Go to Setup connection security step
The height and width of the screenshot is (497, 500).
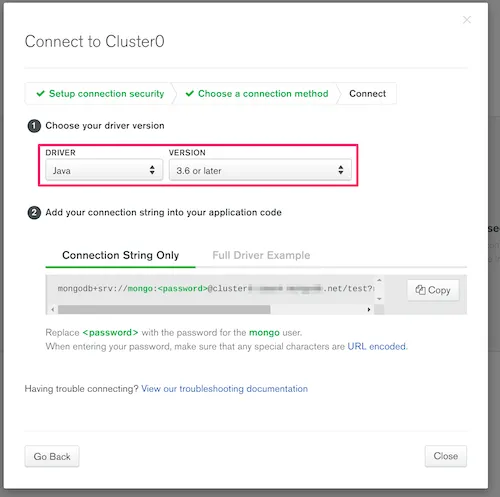click(106, 94)
